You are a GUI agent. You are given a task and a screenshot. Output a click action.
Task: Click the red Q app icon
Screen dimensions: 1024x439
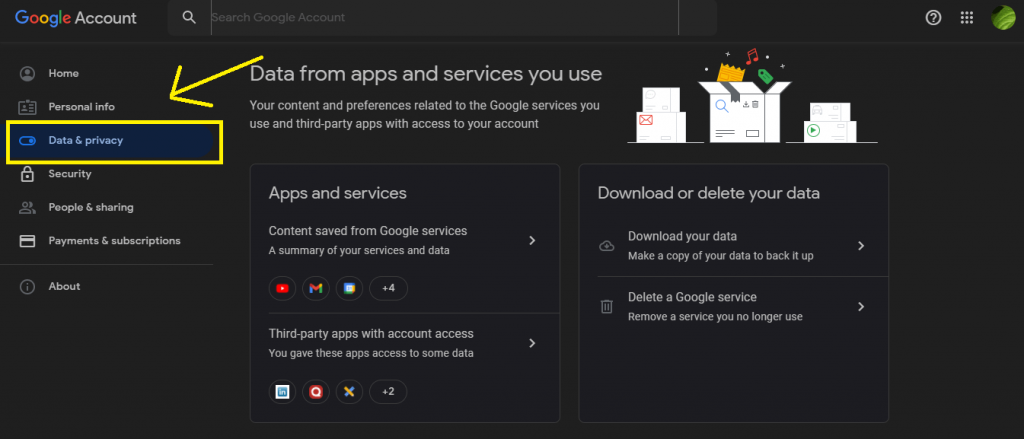click(x=315, y=391)
